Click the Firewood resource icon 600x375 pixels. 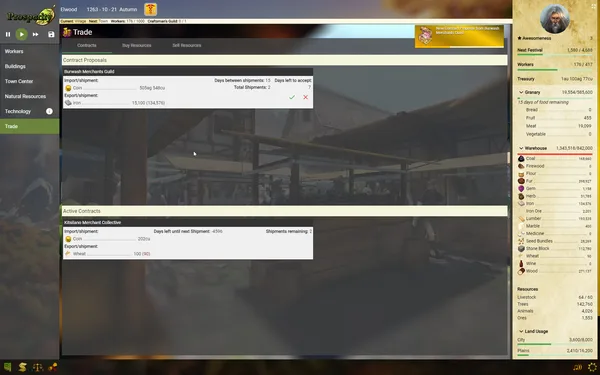click(521, 166)
